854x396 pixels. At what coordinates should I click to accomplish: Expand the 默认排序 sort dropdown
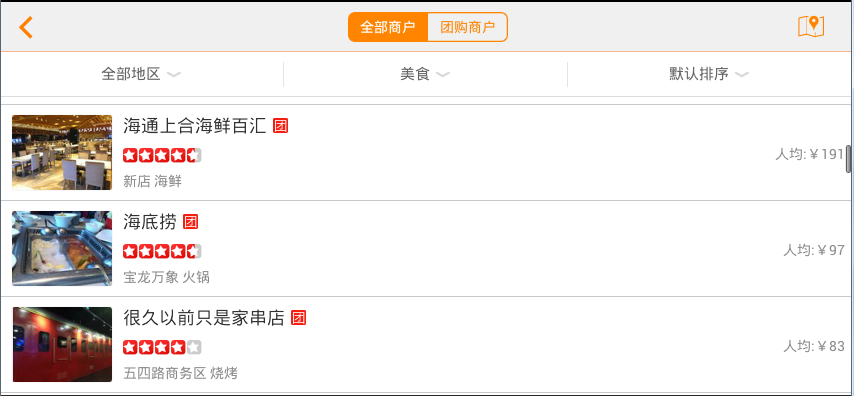(710, 74)
